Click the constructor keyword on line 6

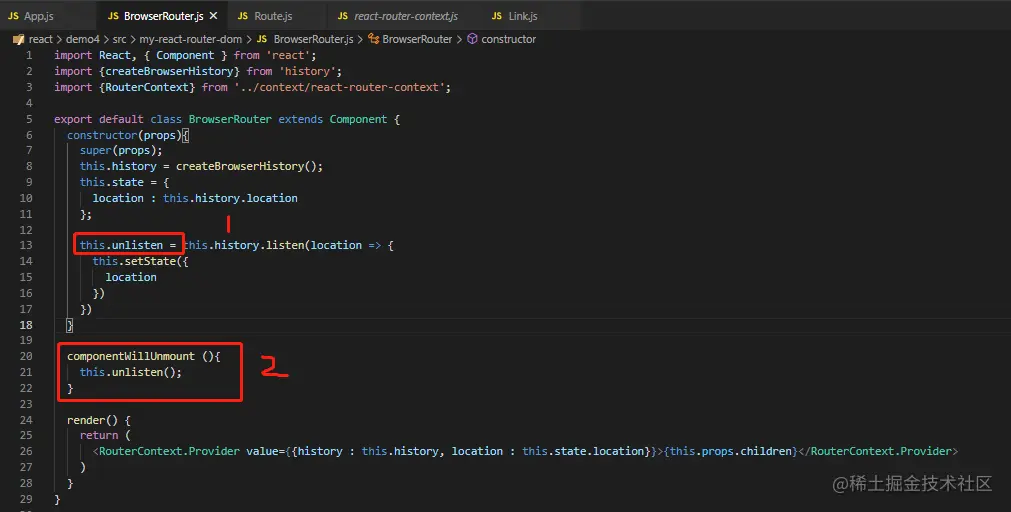point(102,135)
